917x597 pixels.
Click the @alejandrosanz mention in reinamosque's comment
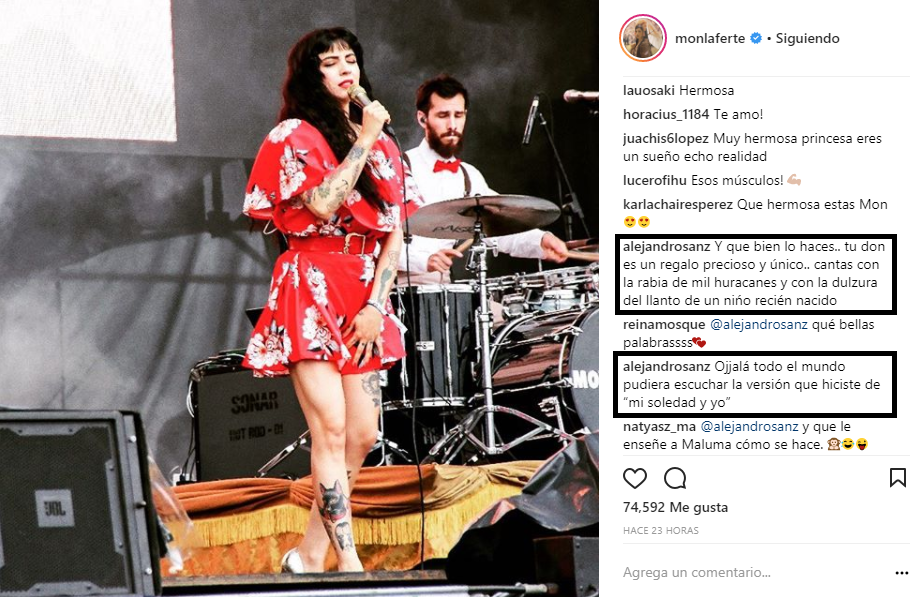pyautogui.click(x=759, y=325)
